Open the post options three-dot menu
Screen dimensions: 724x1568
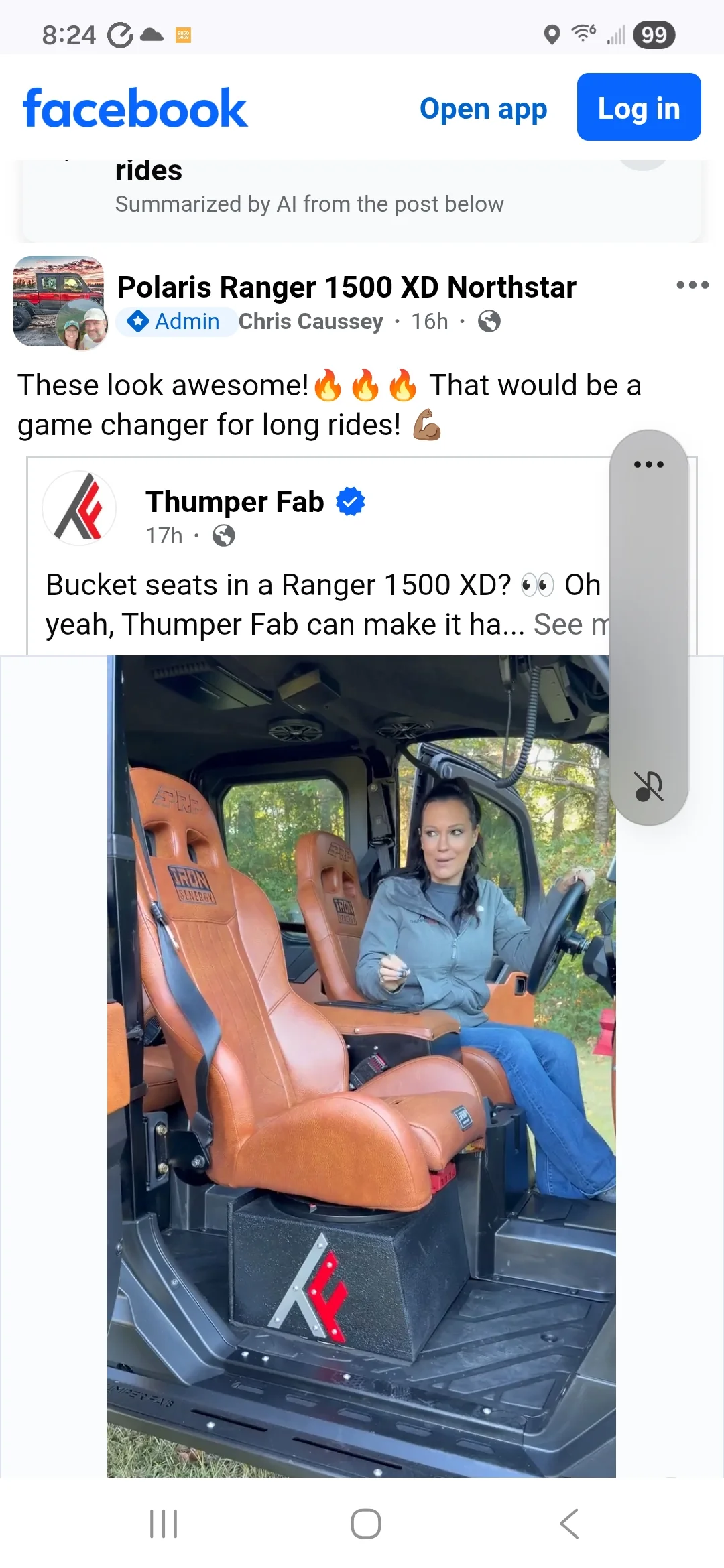(692, 285)
